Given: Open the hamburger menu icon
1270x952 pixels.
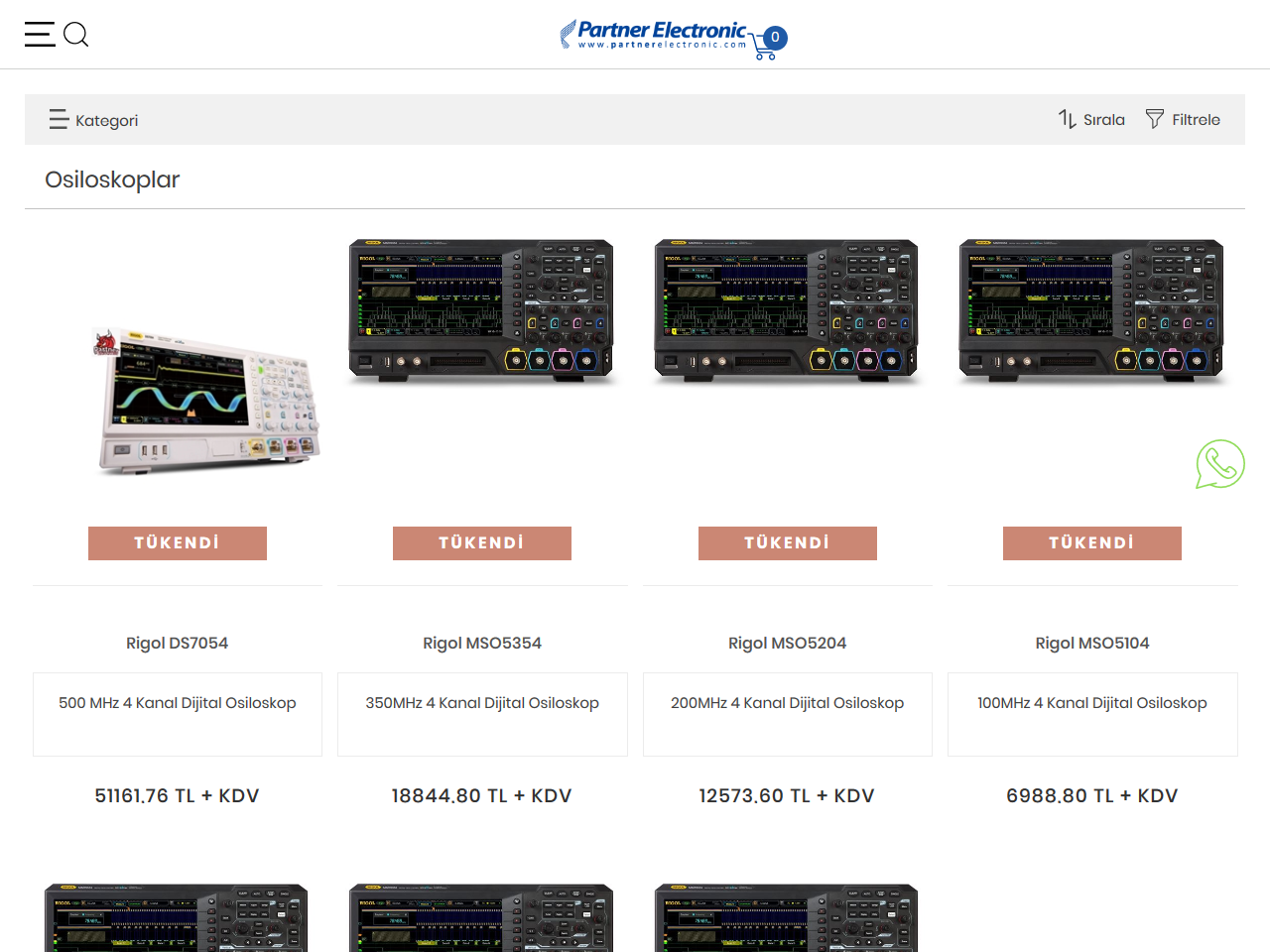Looking at the screenshot, I should coord(40,34).
